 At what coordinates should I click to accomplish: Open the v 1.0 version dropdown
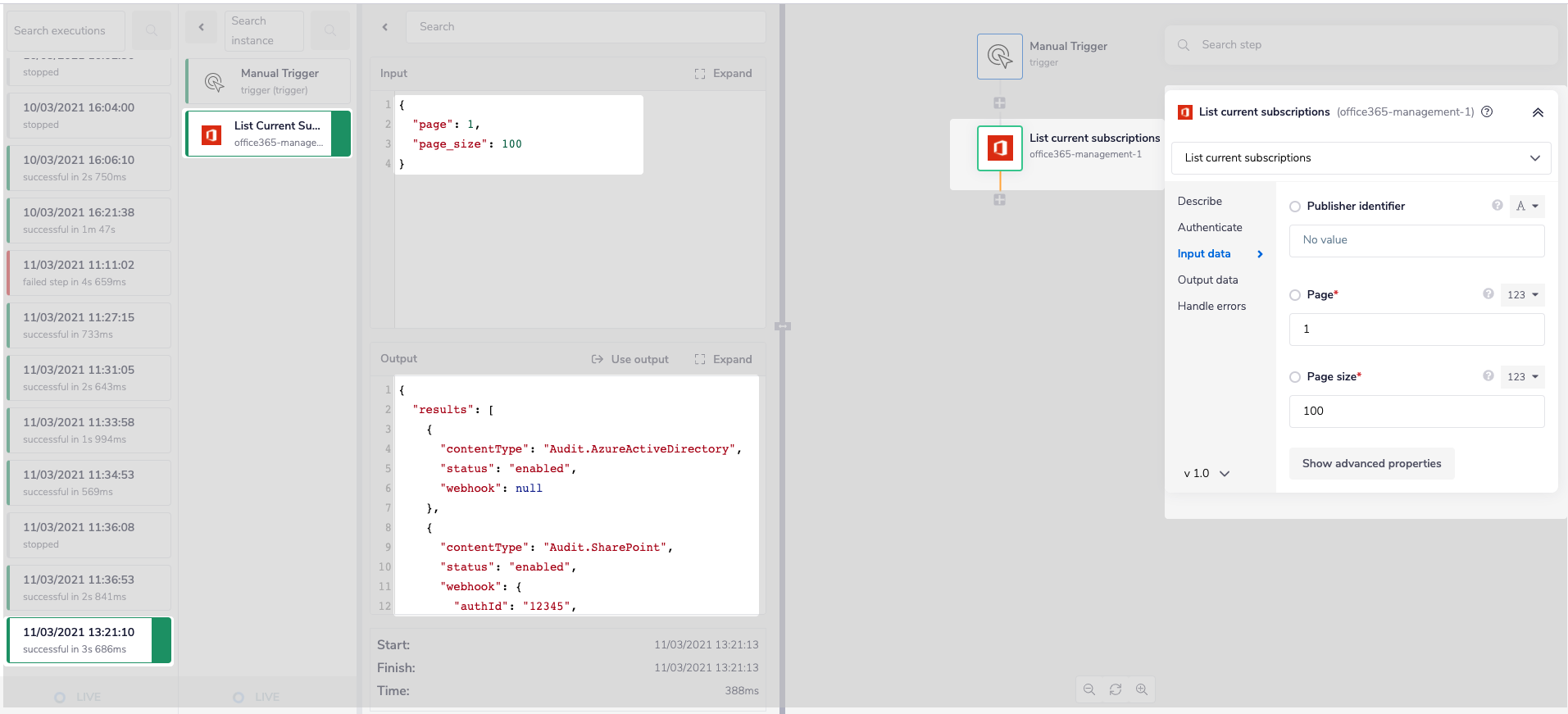coord(1207,474)
